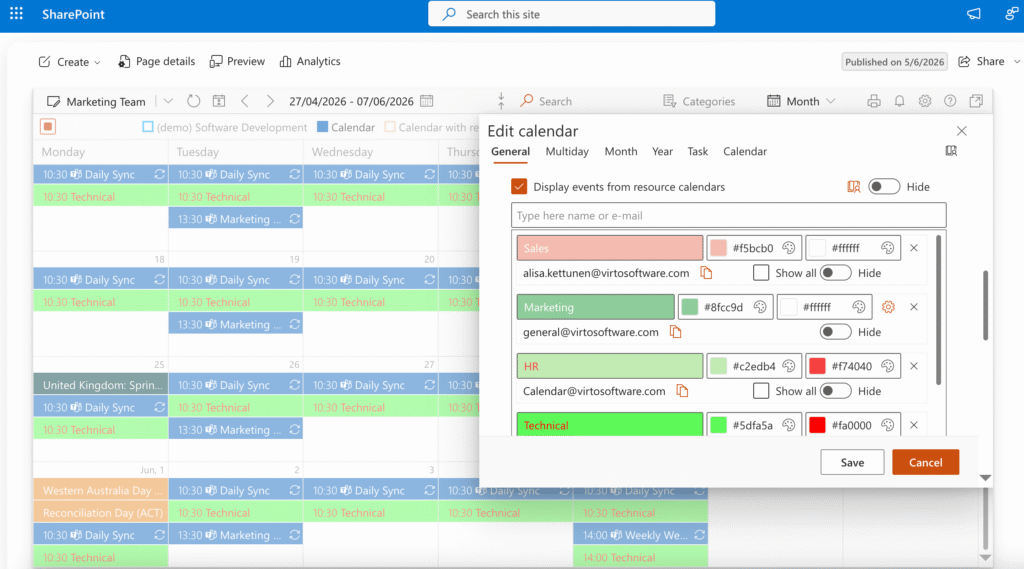Click the Technical text color swatch #fa0000
The height and width of the screenshot is (569, 1024).
point(817,425)
